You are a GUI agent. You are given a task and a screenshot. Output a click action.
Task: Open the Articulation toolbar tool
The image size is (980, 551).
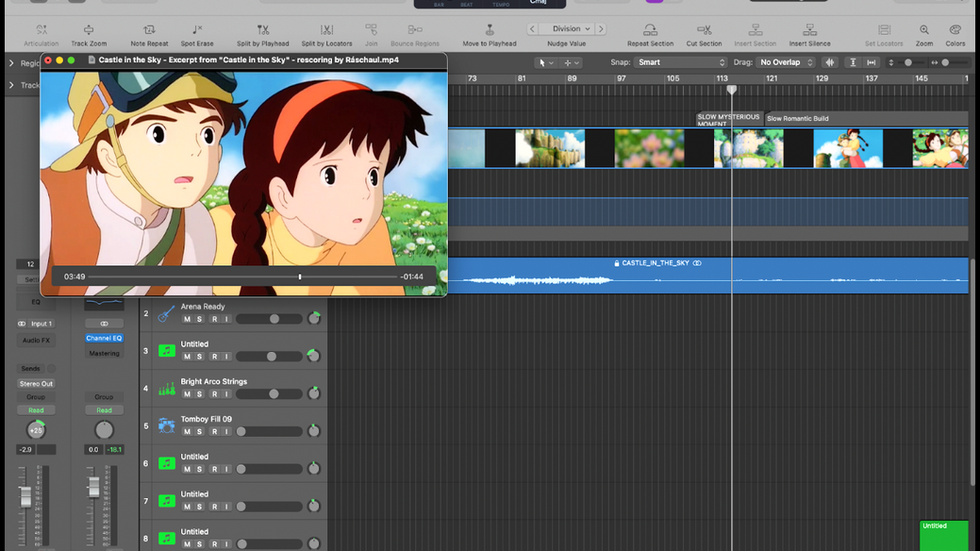41,30
